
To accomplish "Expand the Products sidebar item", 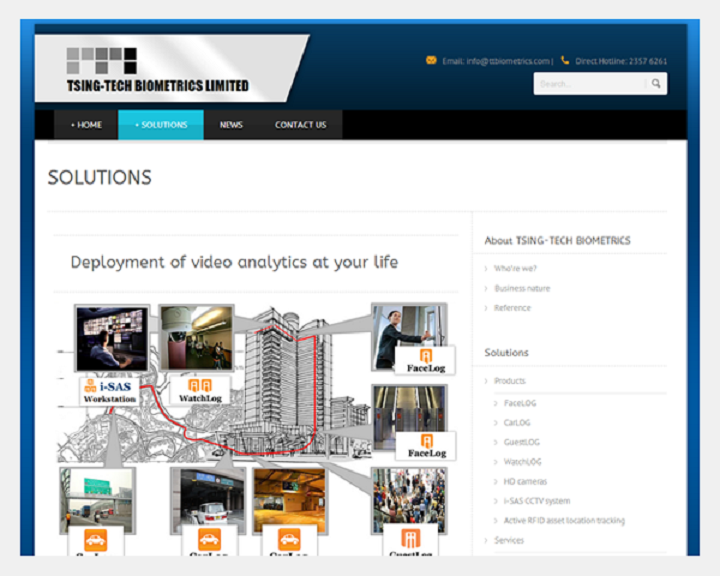I will click(510, 381).
